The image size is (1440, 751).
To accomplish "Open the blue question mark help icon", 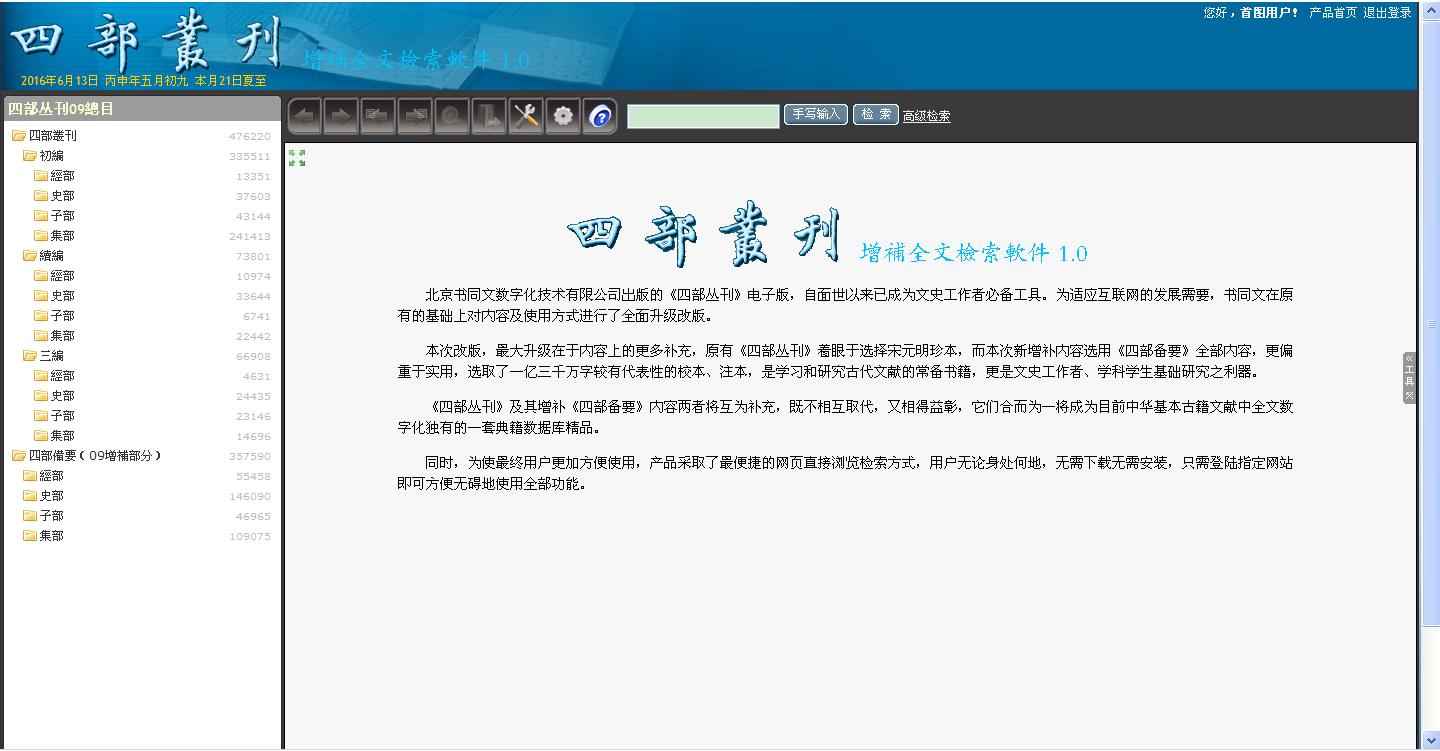I will [x=600, y=117].
